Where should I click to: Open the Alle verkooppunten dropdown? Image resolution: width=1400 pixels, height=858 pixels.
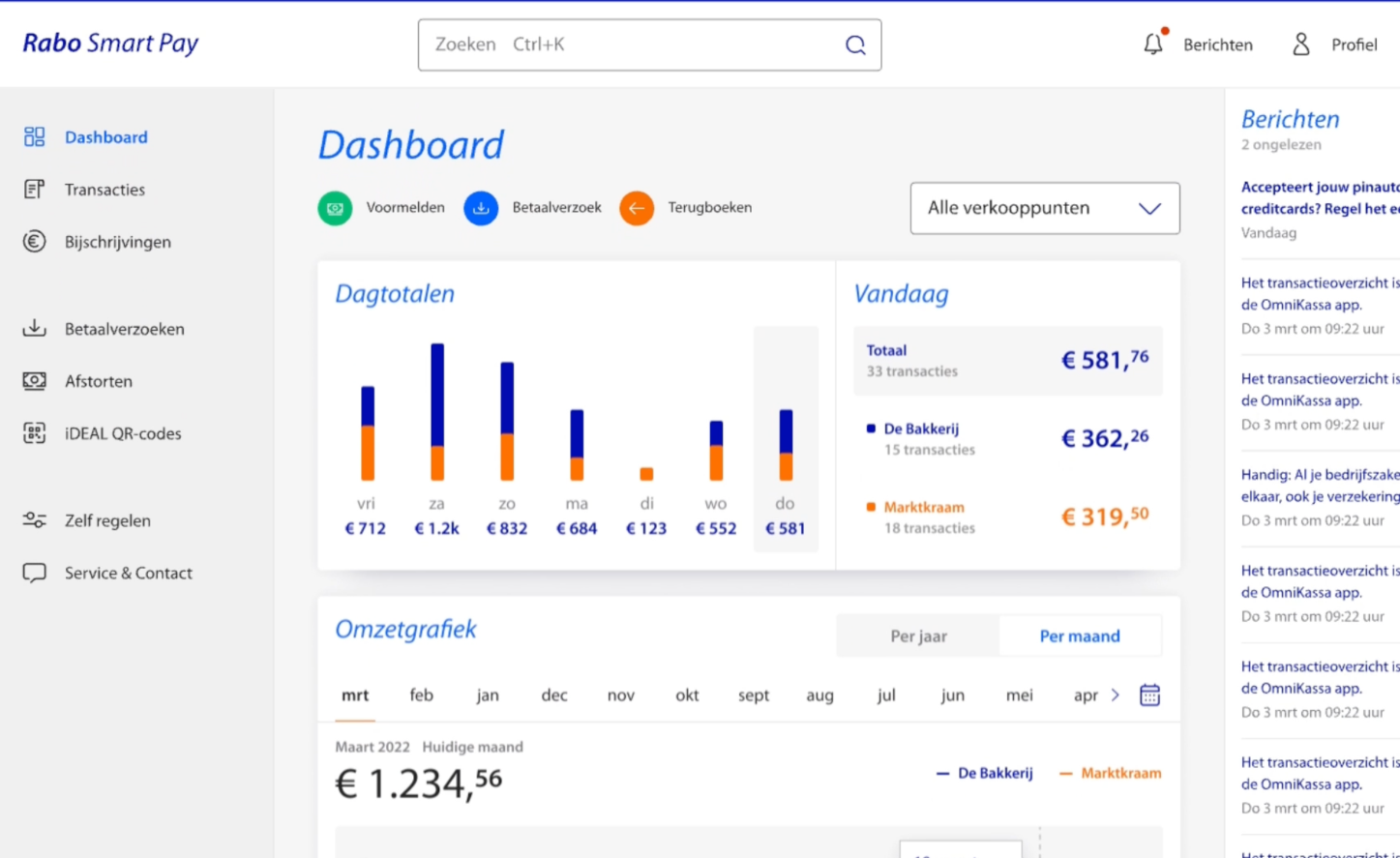click(1045, 207)
